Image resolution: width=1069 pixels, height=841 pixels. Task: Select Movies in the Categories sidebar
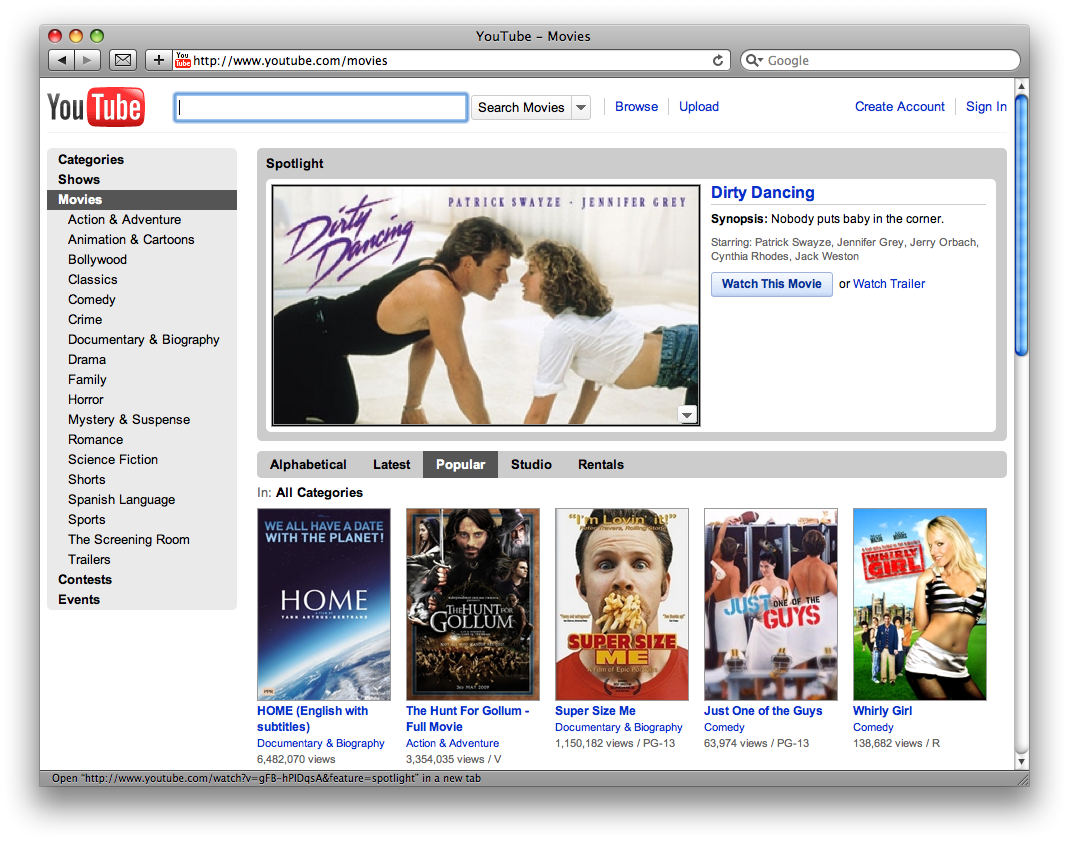pos(142,200)
